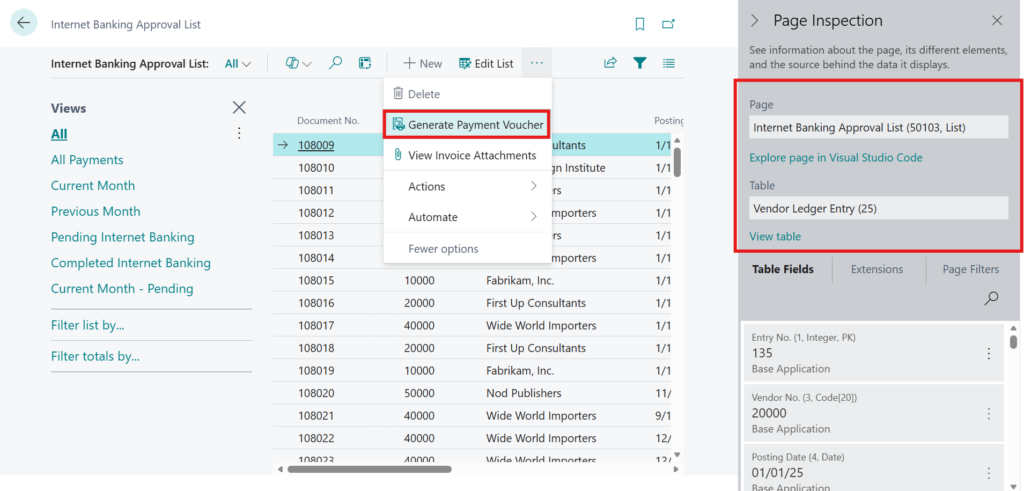
Task: Select the Pending Internet Banking view
Action: point(123,237)
